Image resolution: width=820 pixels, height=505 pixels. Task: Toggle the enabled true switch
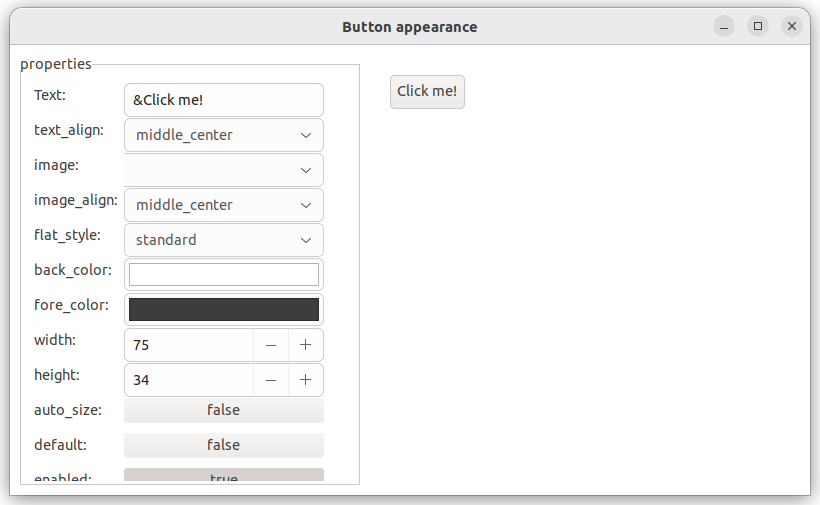point(223,476)
